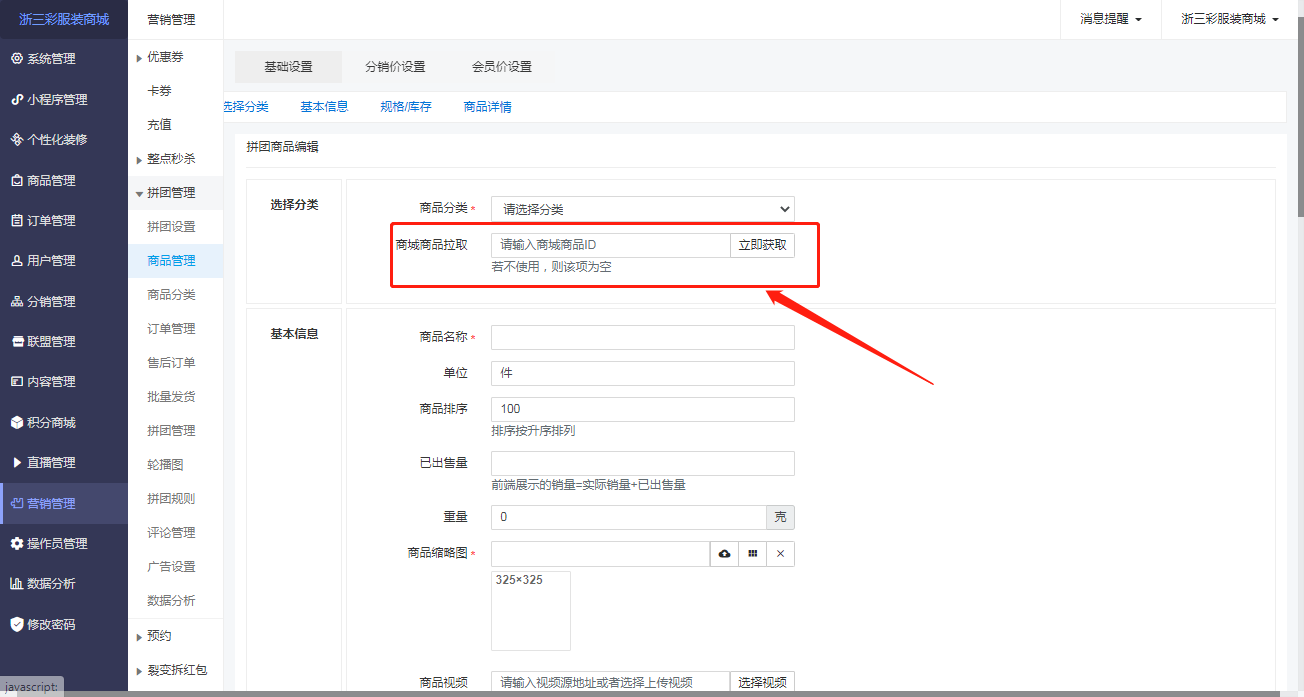
Task: Click the 操作员管理 gear icon
Action: [x=17, y=544]
